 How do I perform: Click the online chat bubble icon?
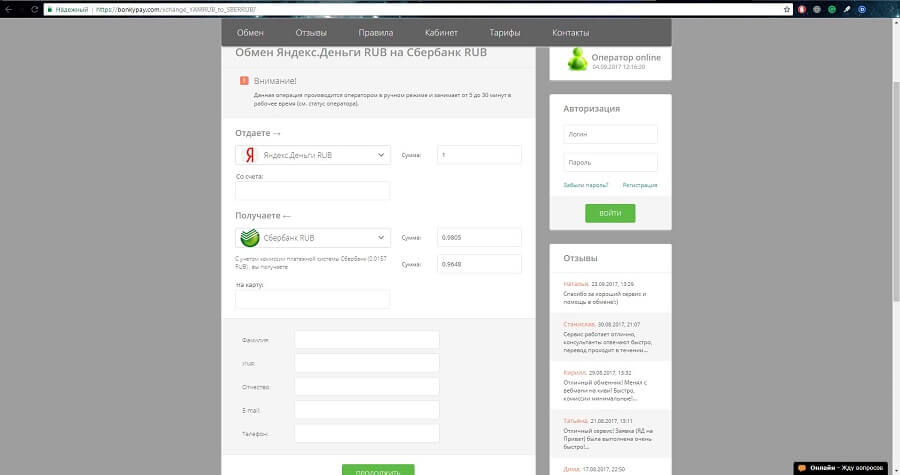click(x=802, y=468)
